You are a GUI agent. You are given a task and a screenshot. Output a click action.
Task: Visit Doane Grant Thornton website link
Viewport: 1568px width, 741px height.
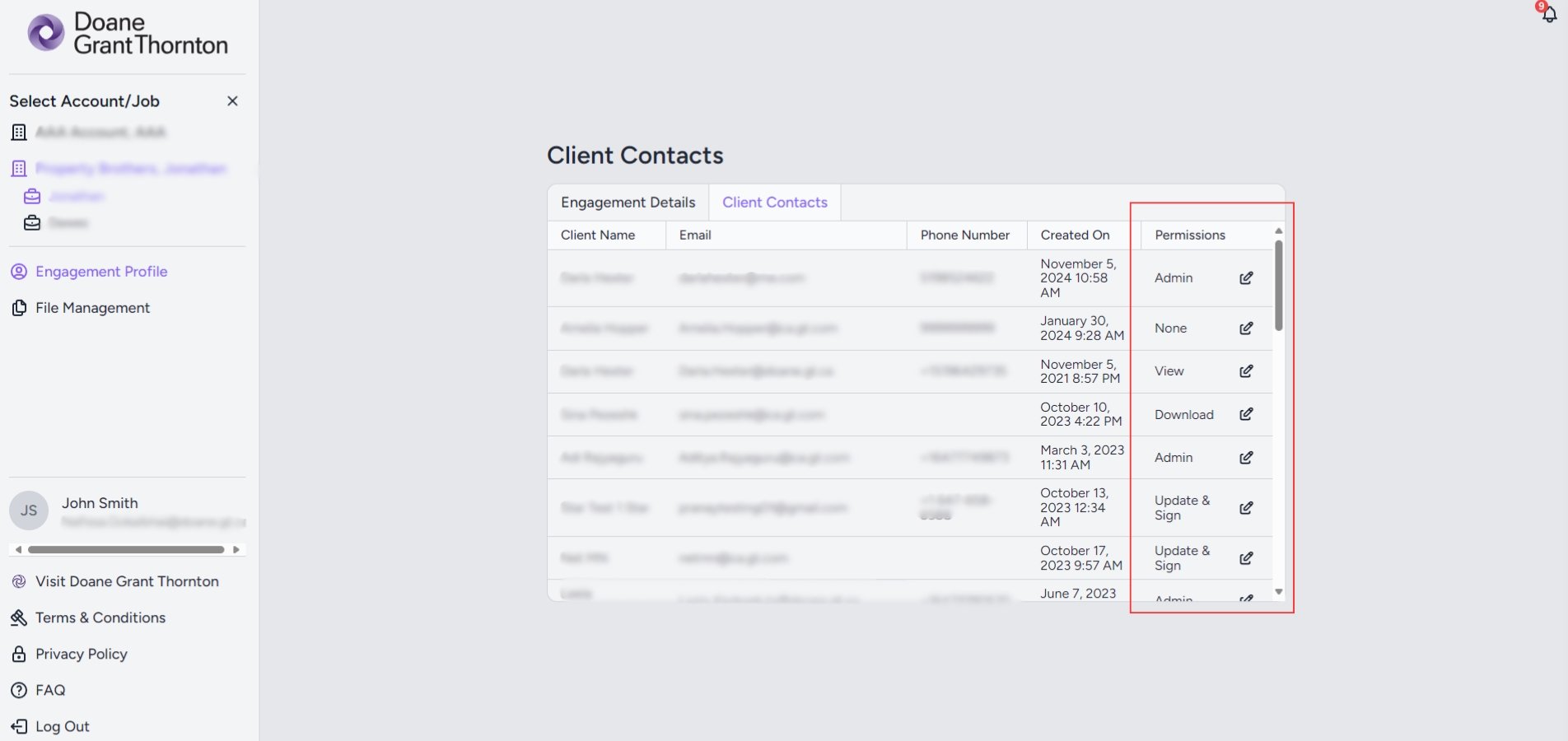pyautogui.click(x=127, y=581)
